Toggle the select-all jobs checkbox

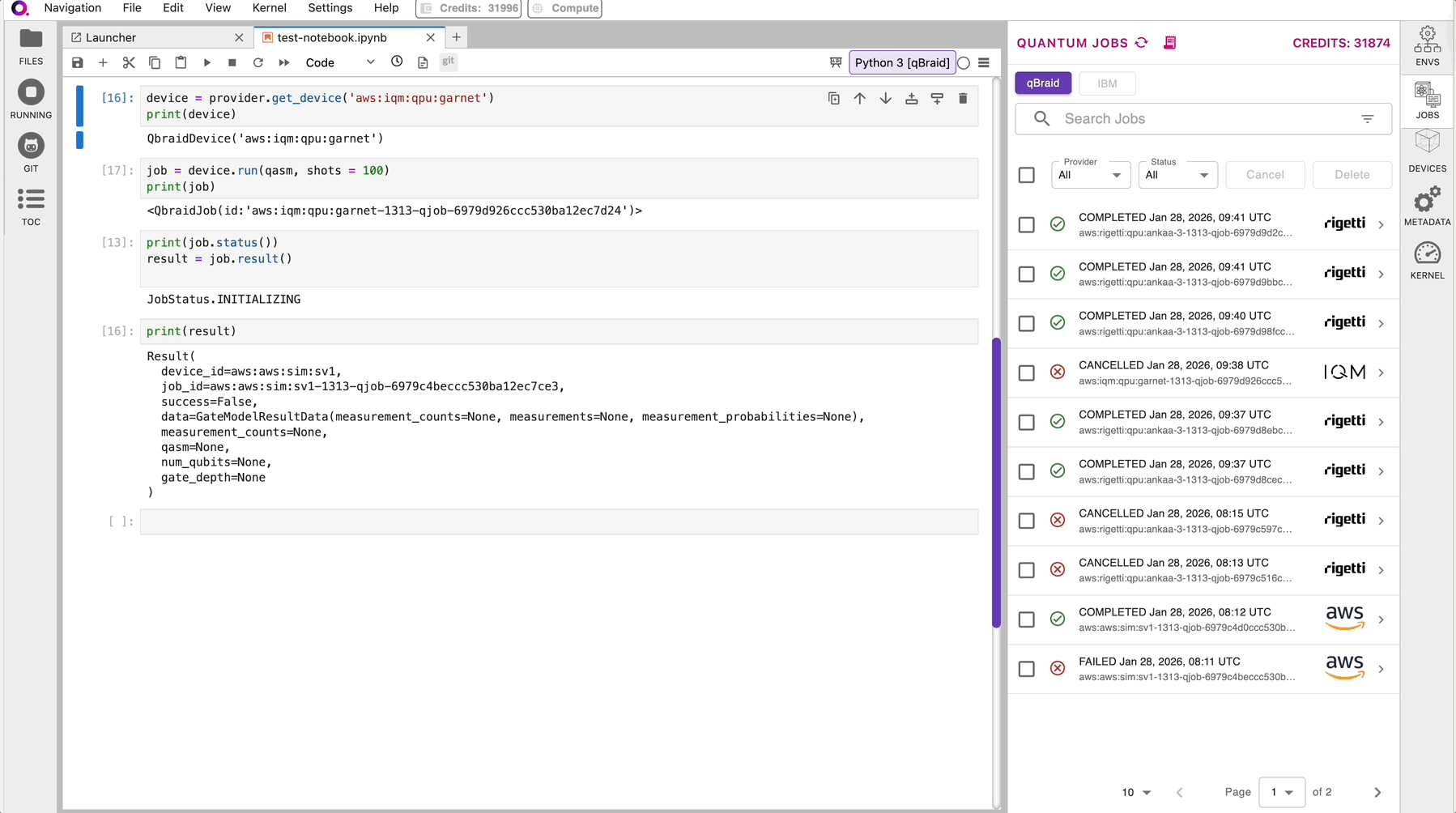point(1027,175)
